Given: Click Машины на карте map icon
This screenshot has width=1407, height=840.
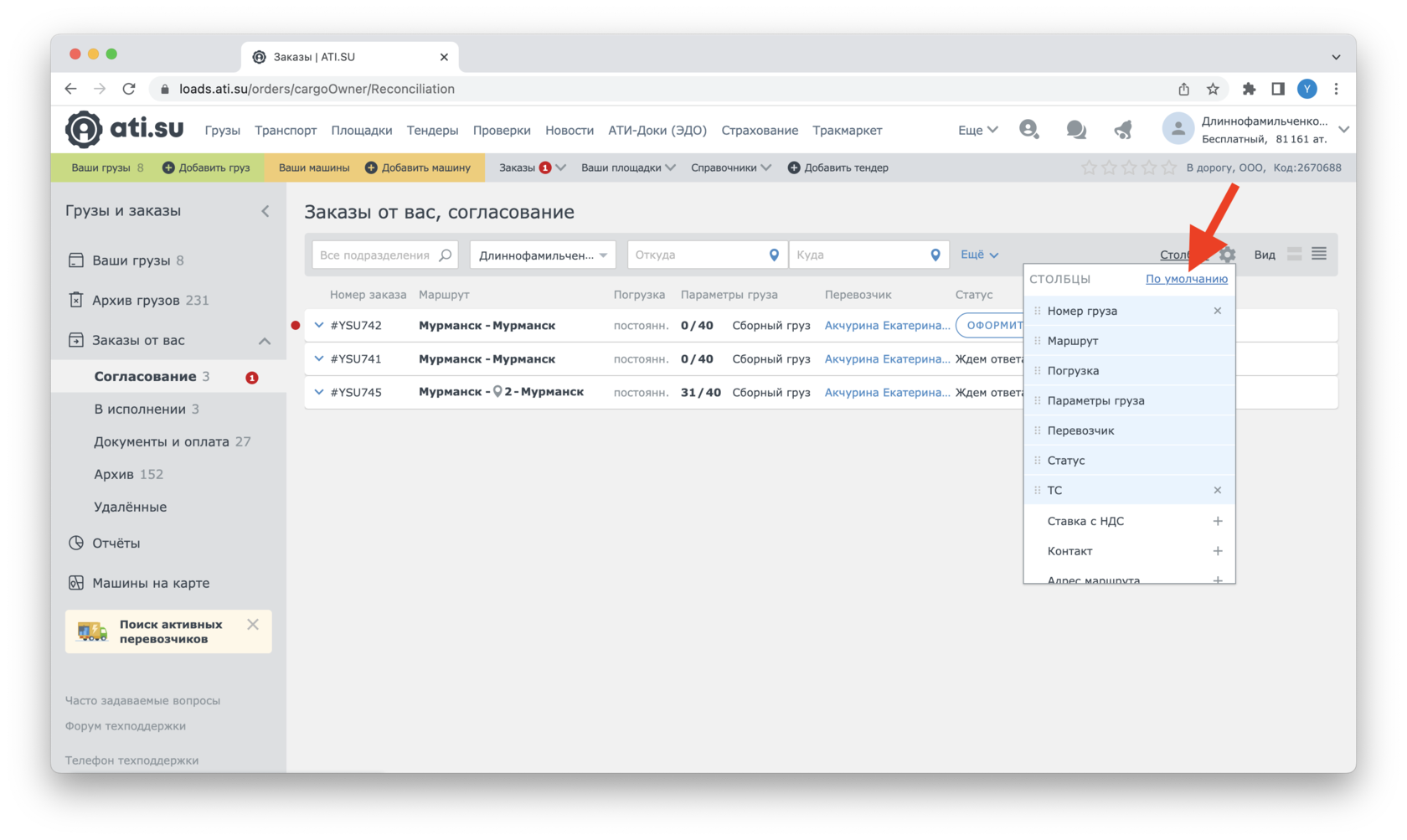Looking at the screenshot, I should coord(76,583).
